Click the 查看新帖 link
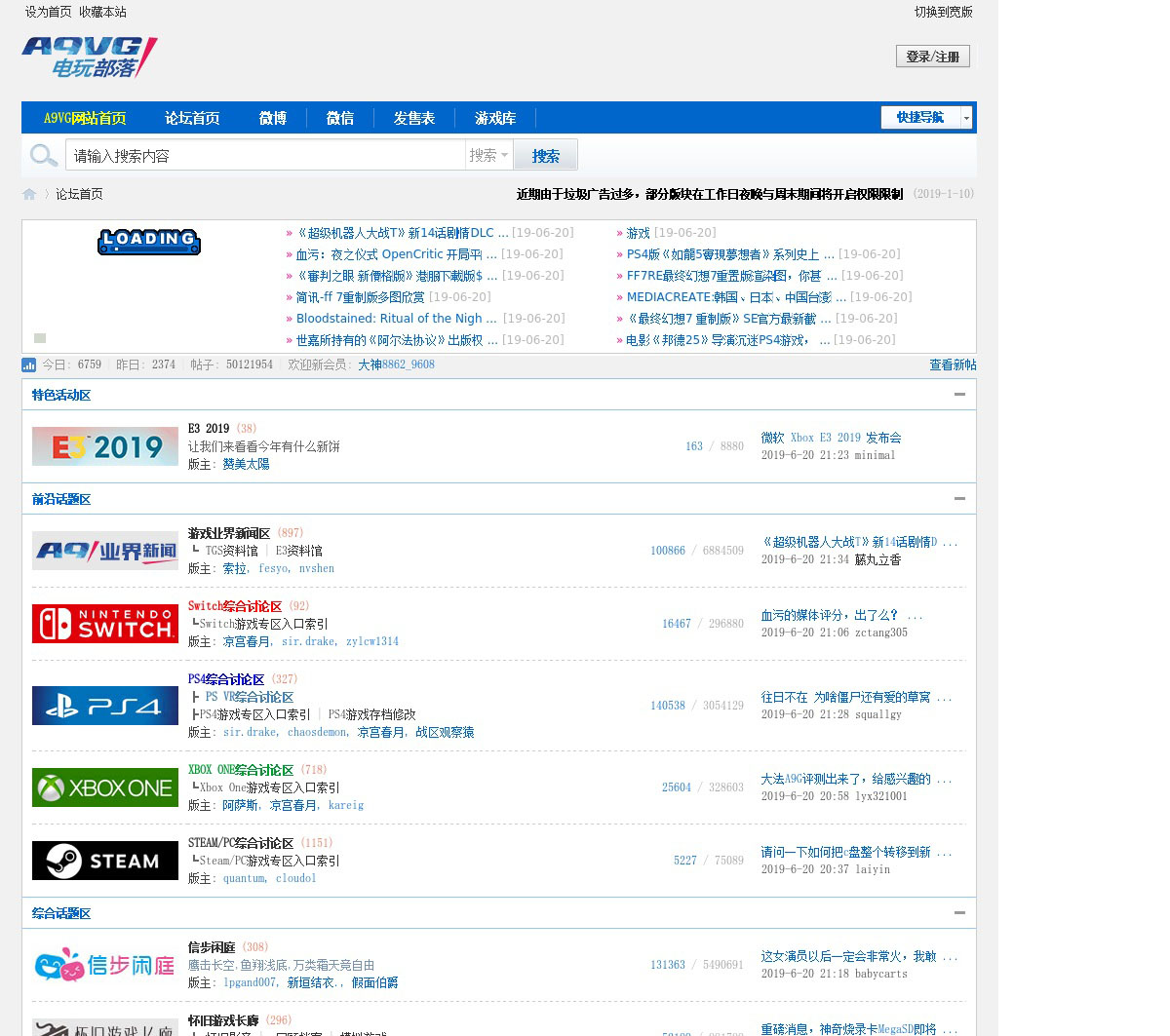Viewport: 1170px width, 1036px height. click(953, 365)
